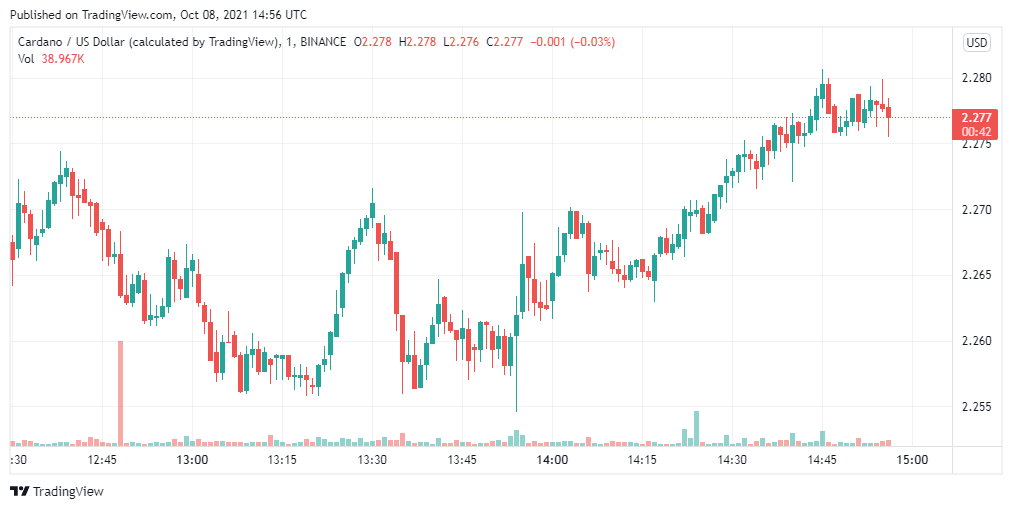Open the USD currency selector
1012x509 pixels.
(x=976, y=42)
